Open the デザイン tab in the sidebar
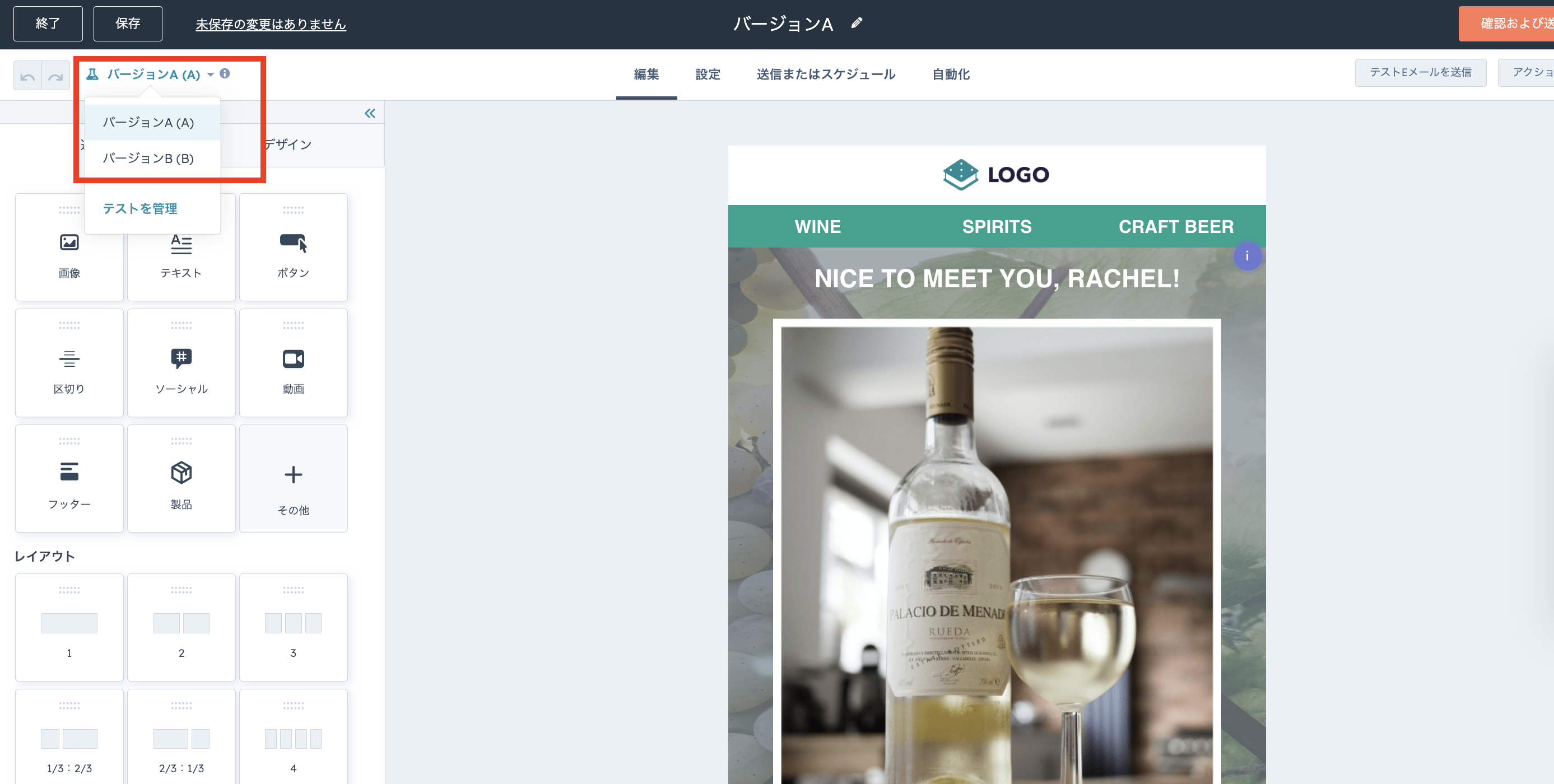Viewport: 1554px width, 784px height. pyautogui.click(x=288, y=144)
